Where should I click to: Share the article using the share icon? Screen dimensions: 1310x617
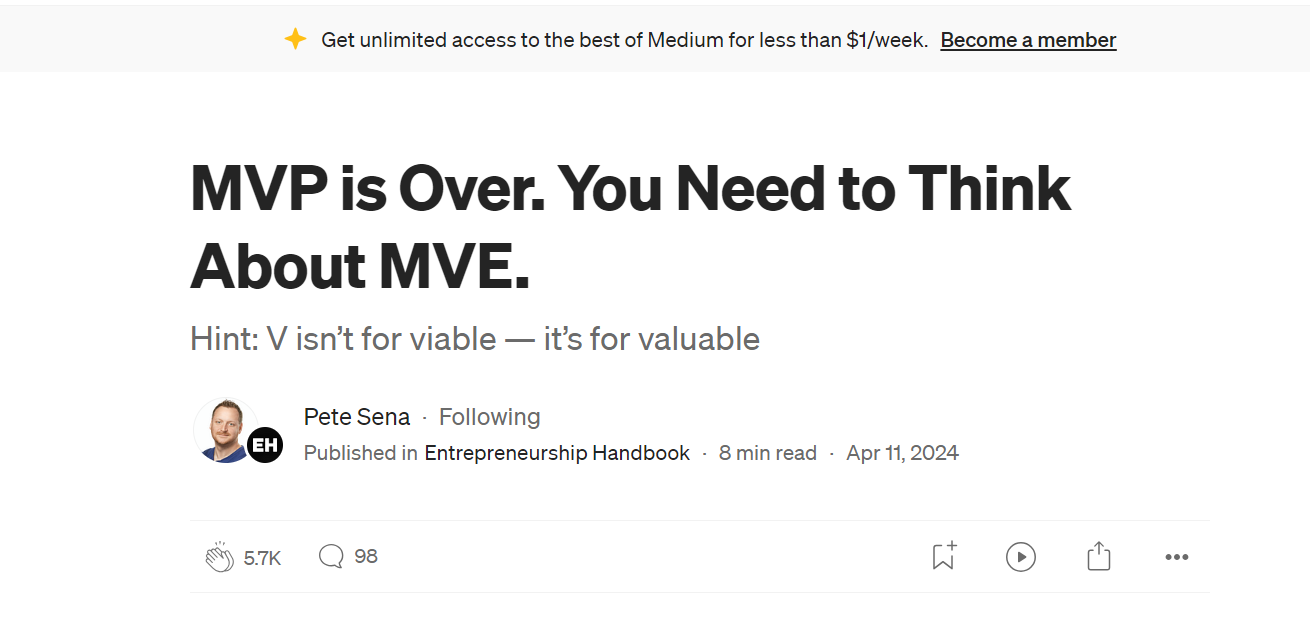click(1099, 556)
